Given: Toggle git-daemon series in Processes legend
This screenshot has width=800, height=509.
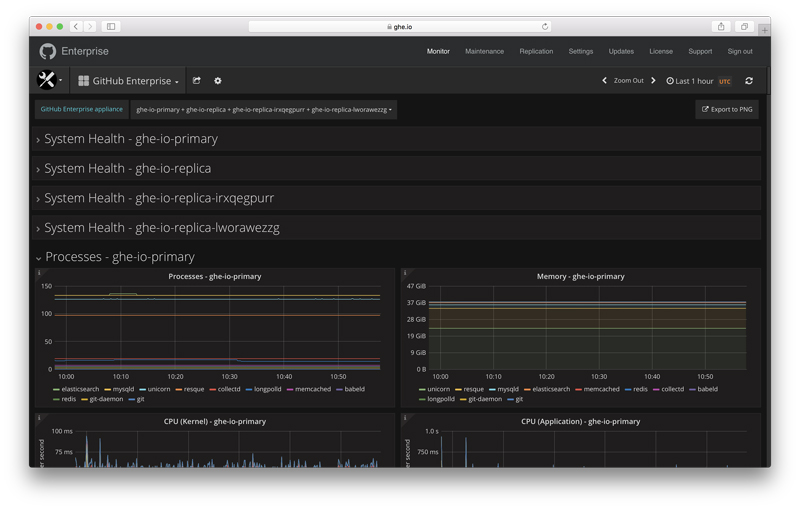Looking at the screenshot, I should click(106, 399).
